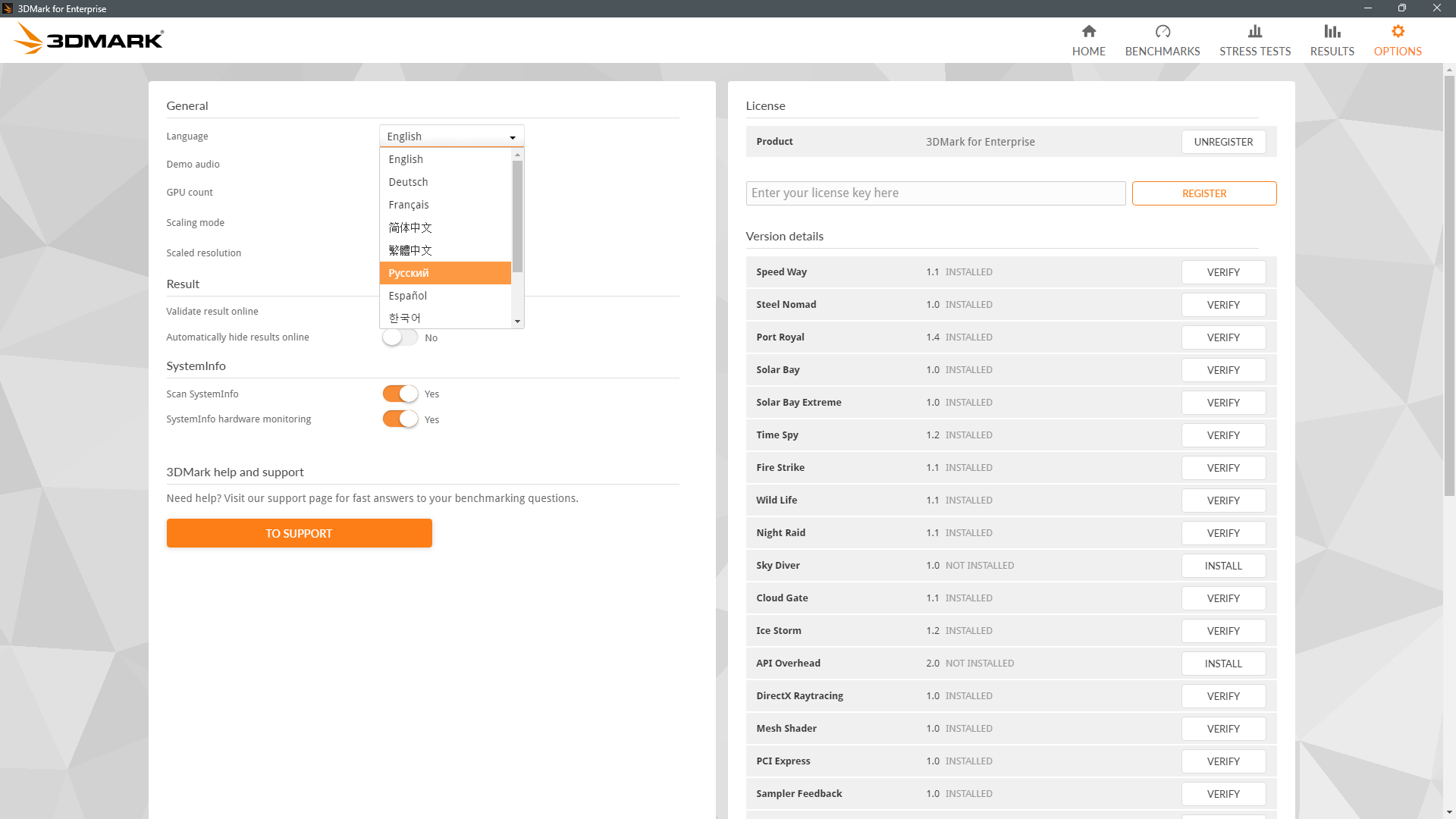Select 简体中文 from language list
Screen dimensions: 1456x819
(x=445, y=227)
